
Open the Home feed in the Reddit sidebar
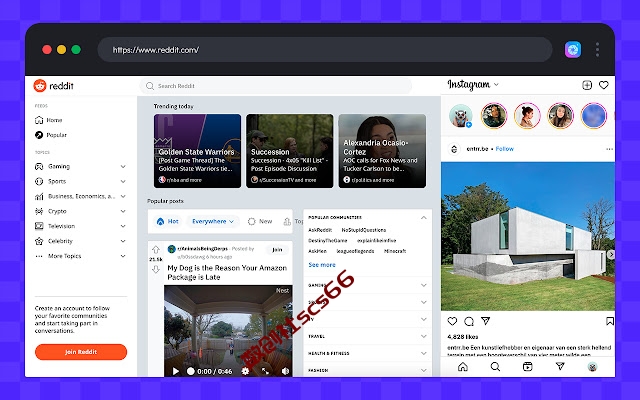[x=49, y=120]
